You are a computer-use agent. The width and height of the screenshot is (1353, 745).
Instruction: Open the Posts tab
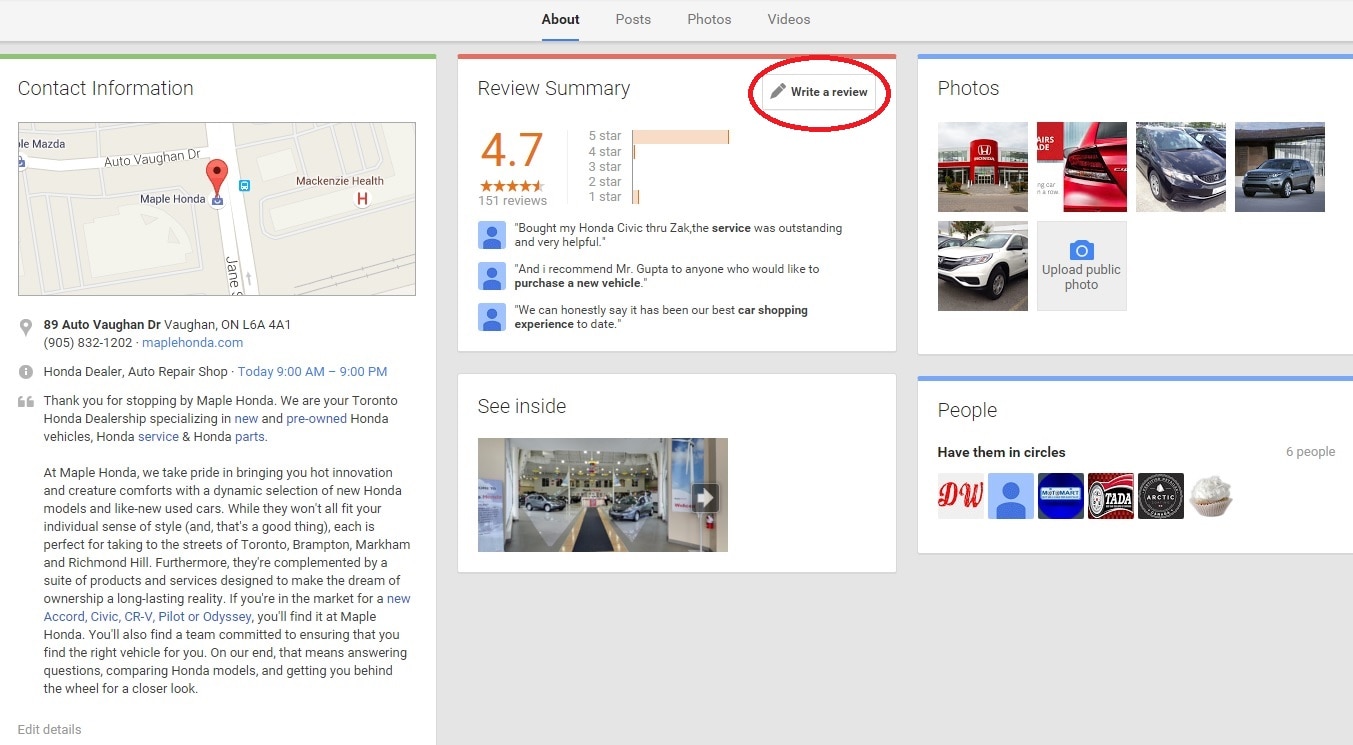(633, 19)
